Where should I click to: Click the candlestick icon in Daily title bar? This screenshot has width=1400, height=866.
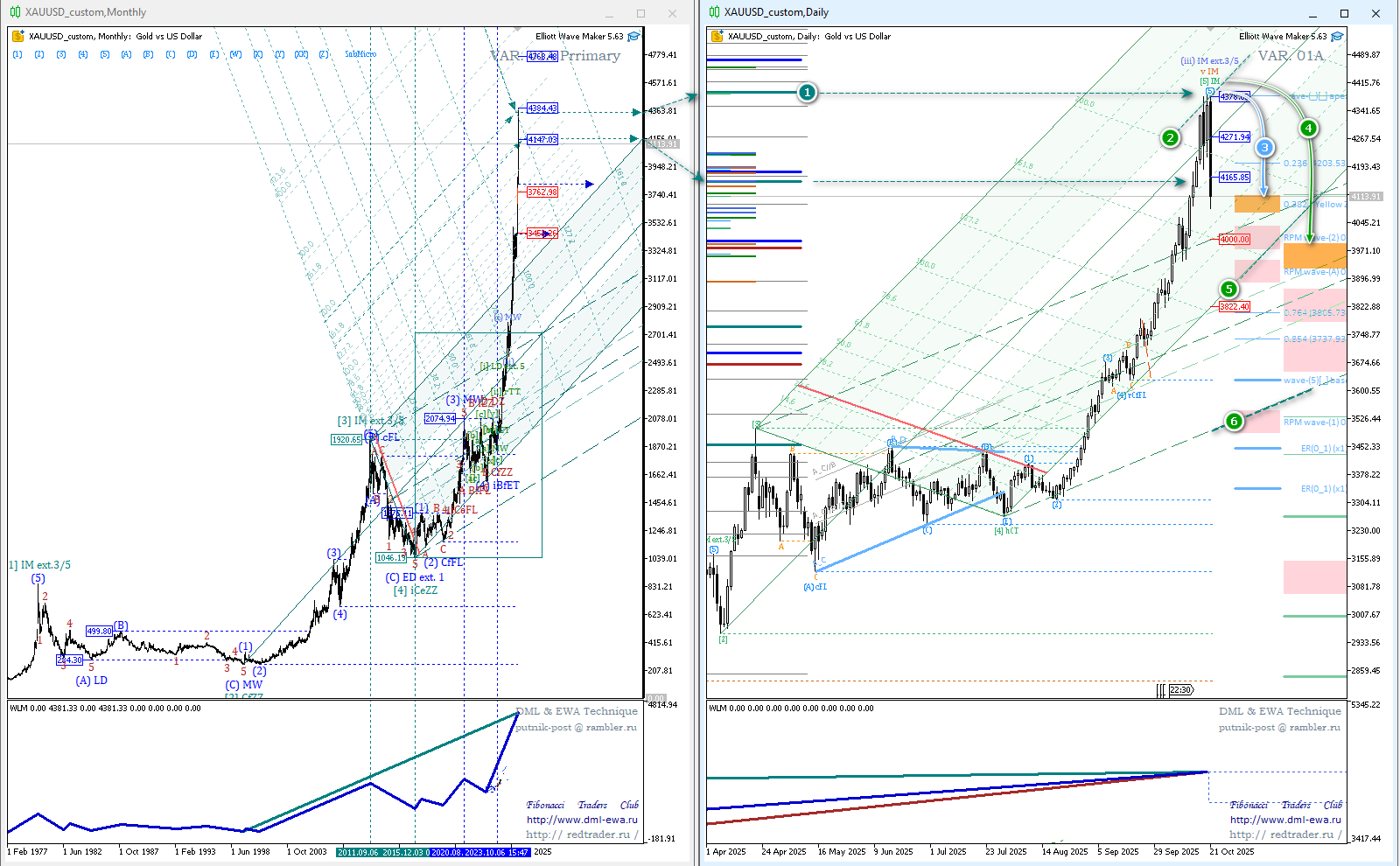tap(714, 12)
